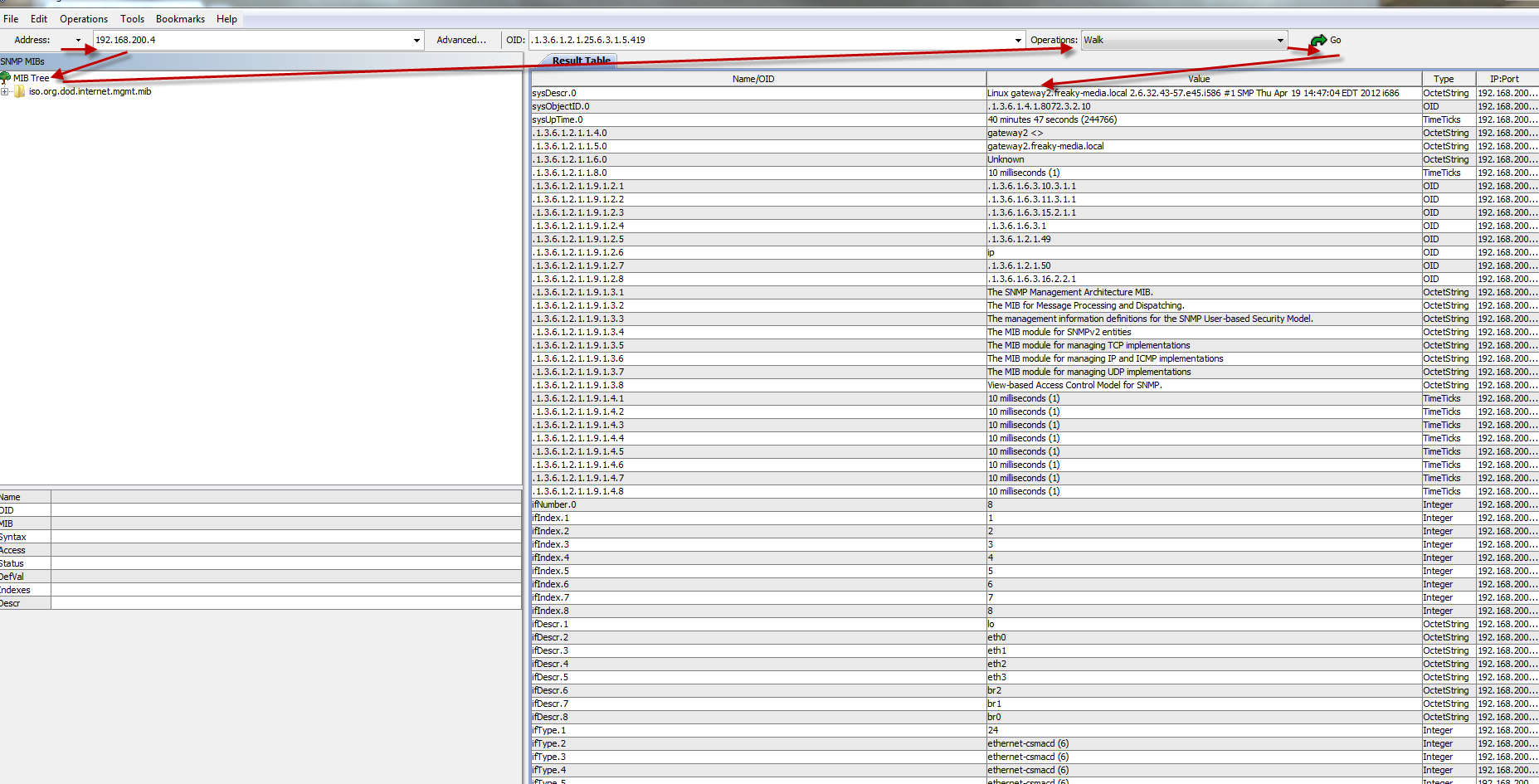
Task: Open the Operations menu
Action: 83,18
